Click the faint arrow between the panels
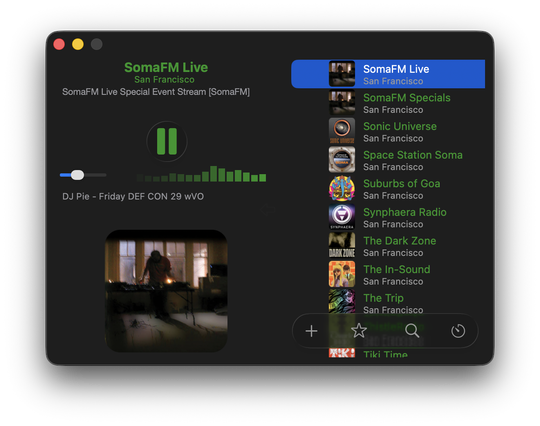This screenshot has width=540, height=426. pyautogui.click(x=268, y=209)
